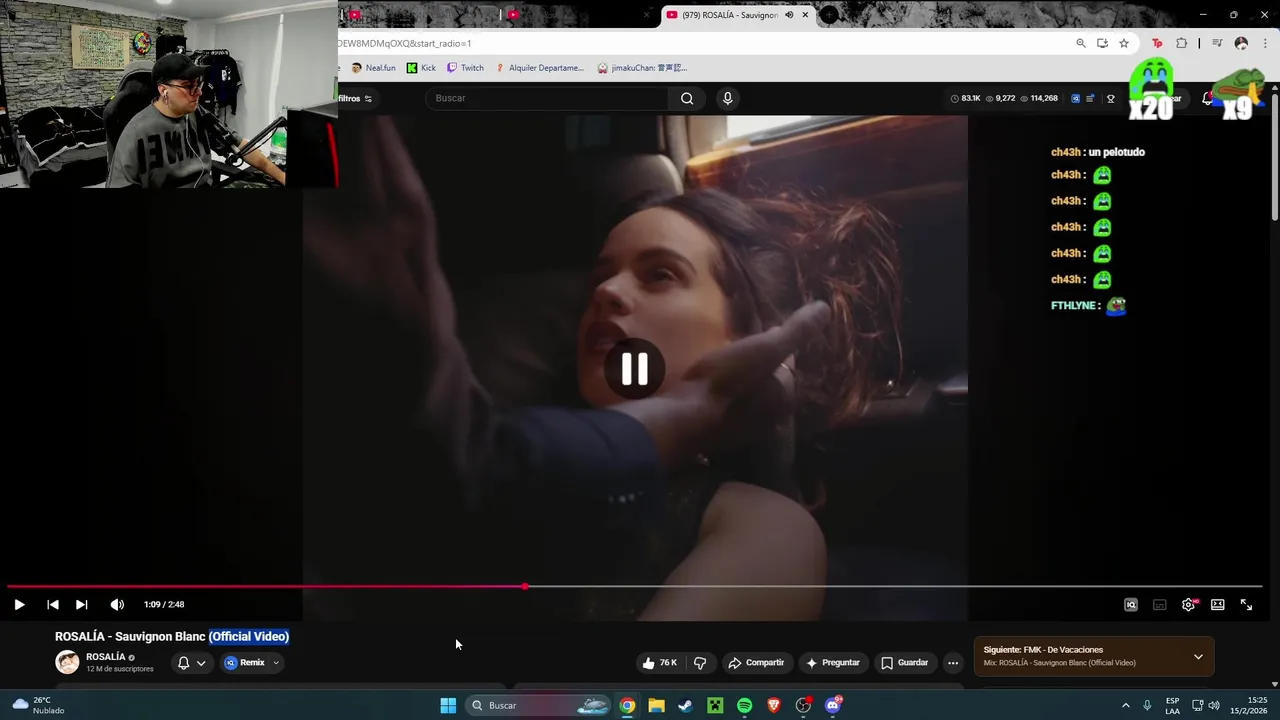Screen dimensions: 1280x720
Task: Skip to previous video in player
Action: [53, 604]
